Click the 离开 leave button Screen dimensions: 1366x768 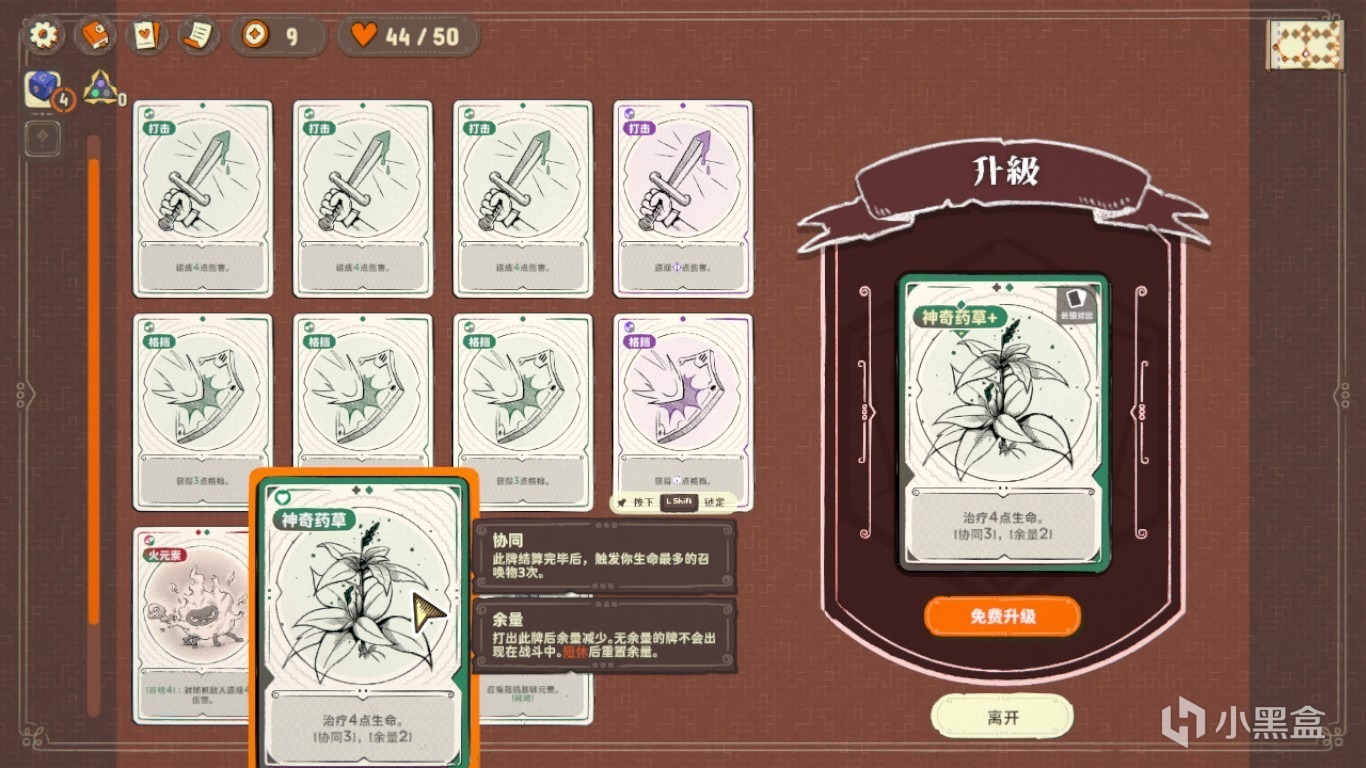pos(1002,717)
